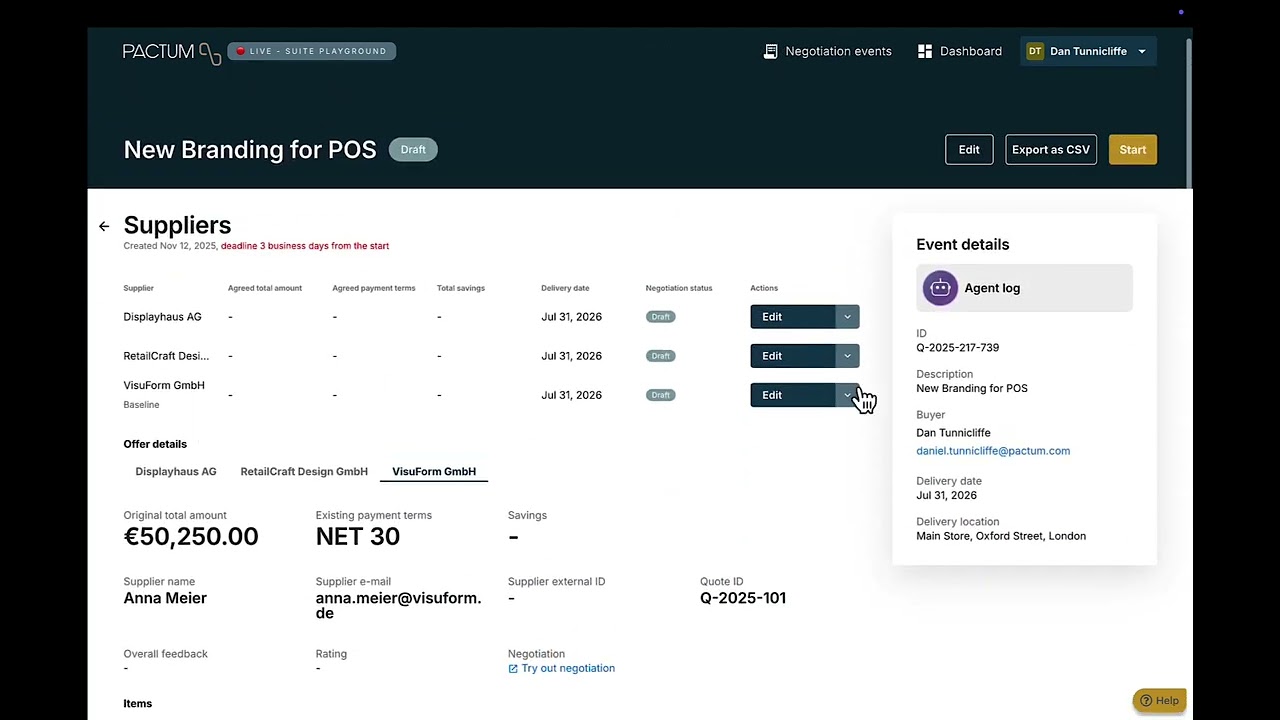Click the Displayhaus AG delivery date Jul 31, 2026

point(571,317)
